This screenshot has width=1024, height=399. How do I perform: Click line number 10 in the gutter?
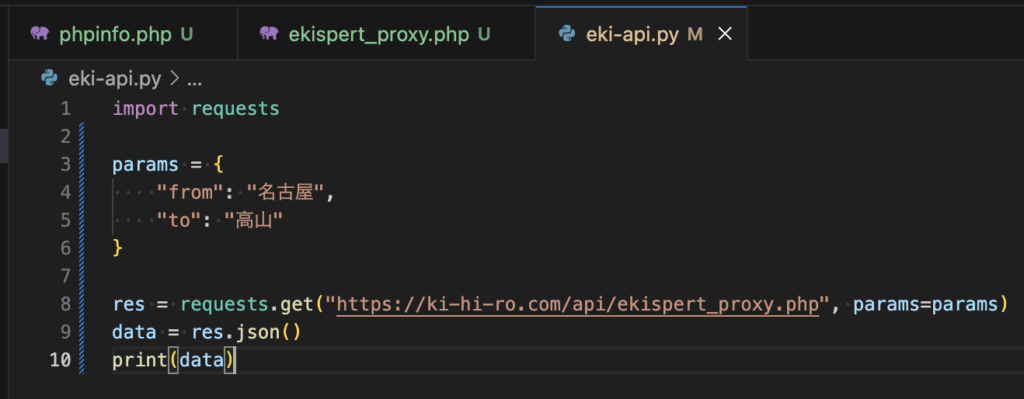pyautogui.click(x=60, y=360)
